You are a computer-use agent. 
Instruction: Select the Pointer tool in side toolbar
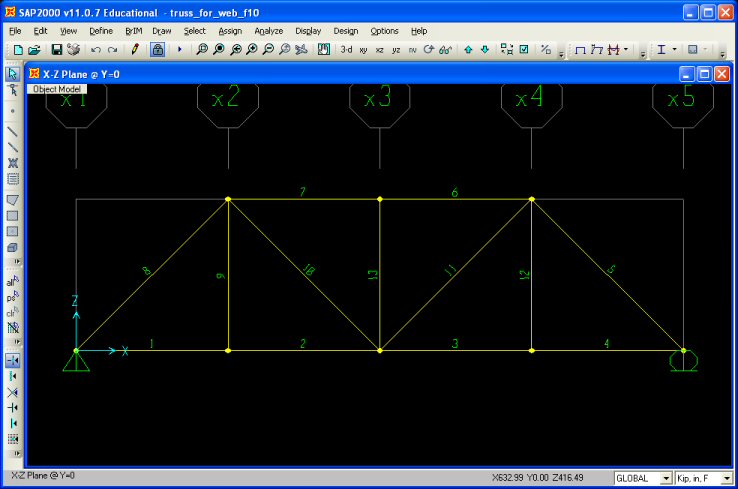point(13,73)
